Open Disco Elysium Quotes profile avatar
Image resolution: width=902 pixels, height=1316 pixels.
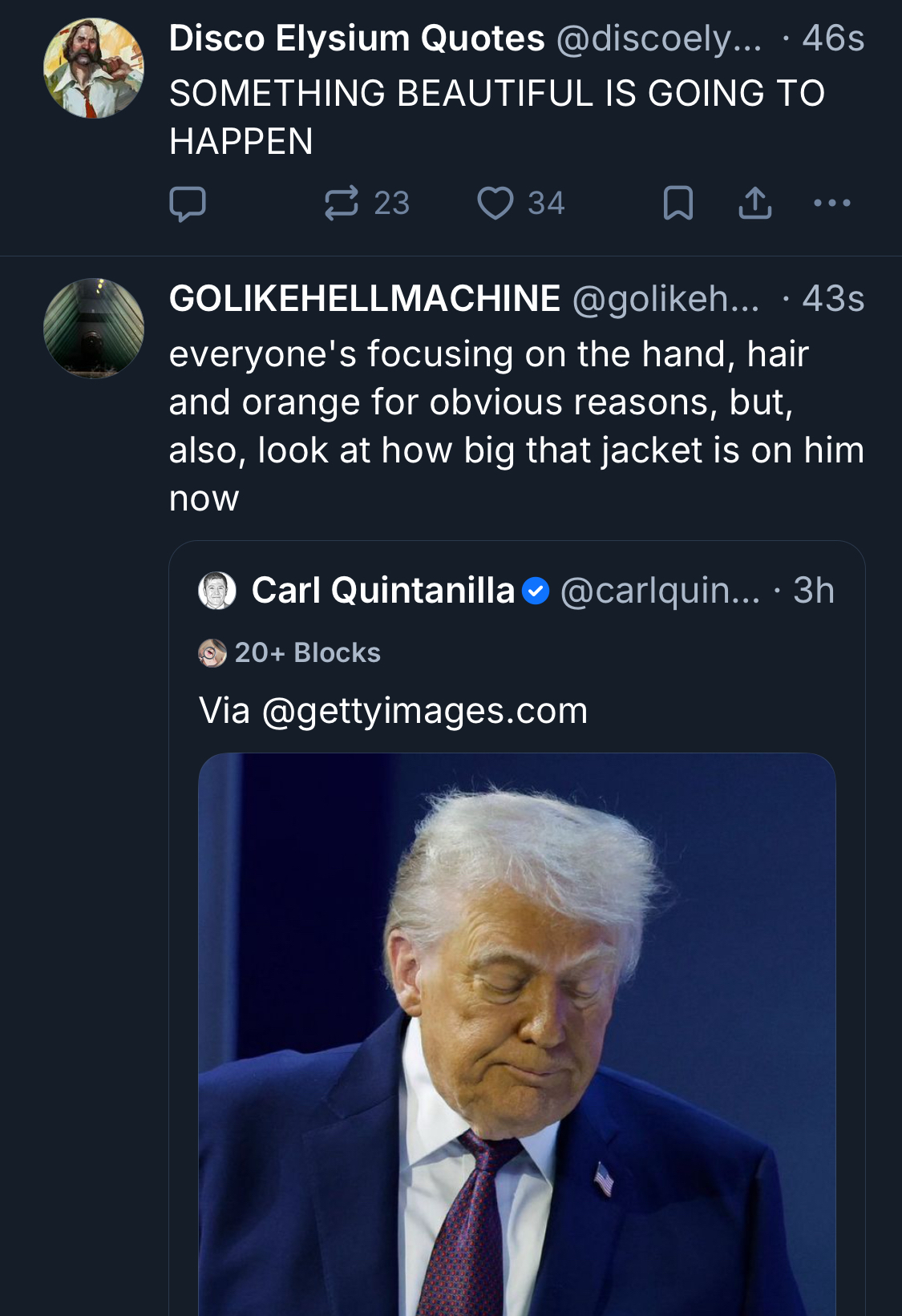(x=94, y=69)
